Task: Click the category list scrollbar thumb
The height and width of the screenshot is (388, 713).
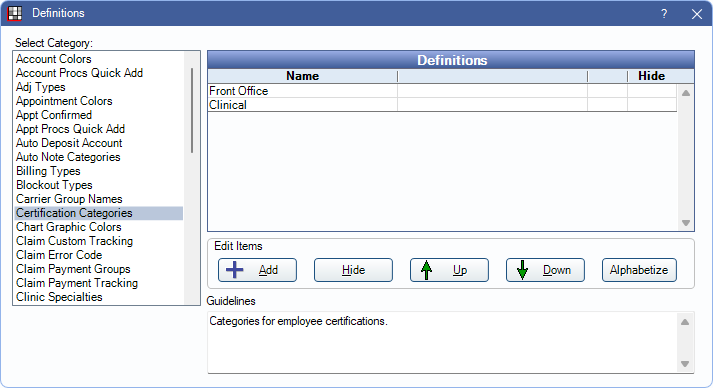Action: [192, 110]
